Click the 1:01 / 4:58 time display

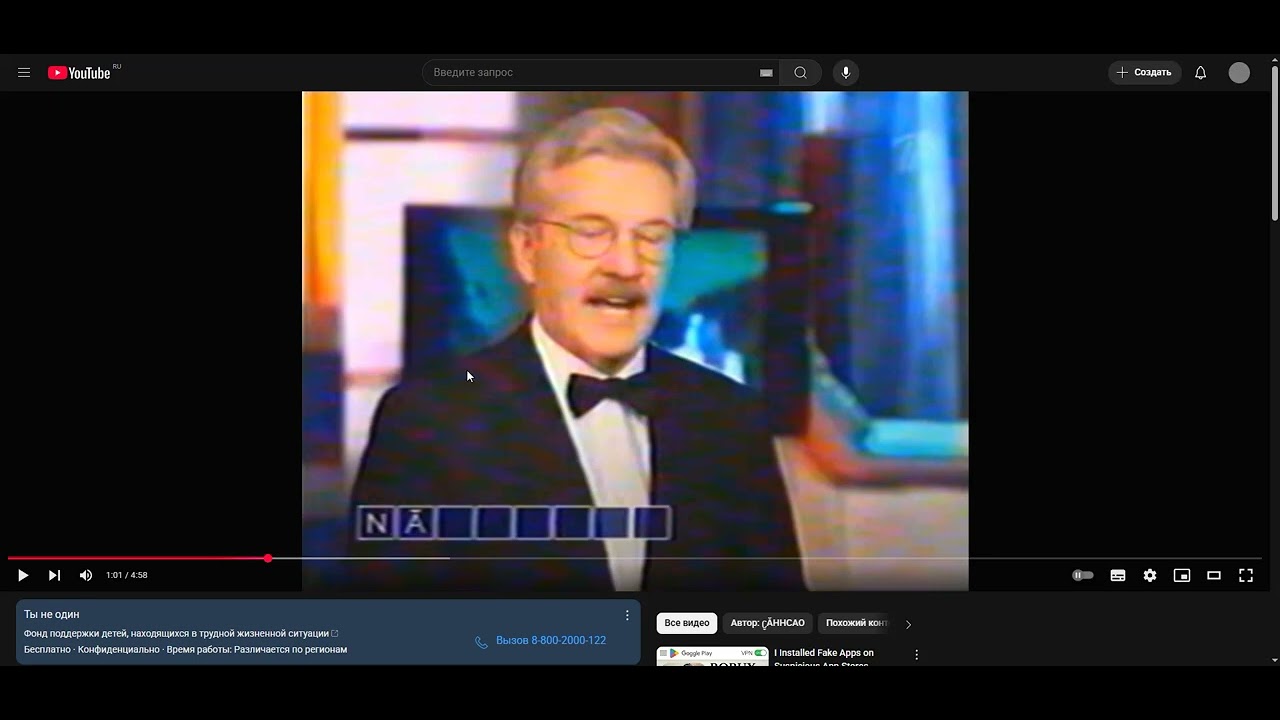coord(127,575)
